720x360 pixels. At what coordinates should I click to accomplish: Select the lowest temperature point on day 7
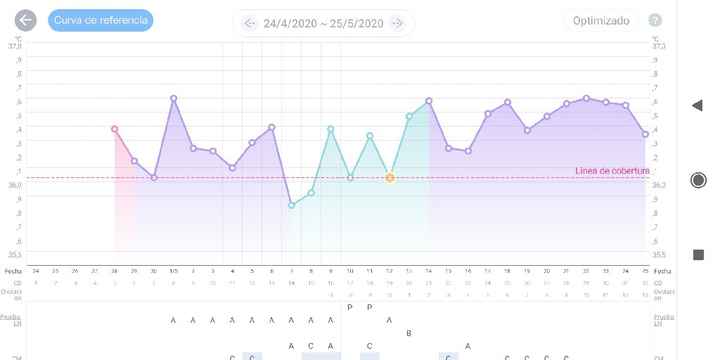pyautogui.click(x=291, y=205)
